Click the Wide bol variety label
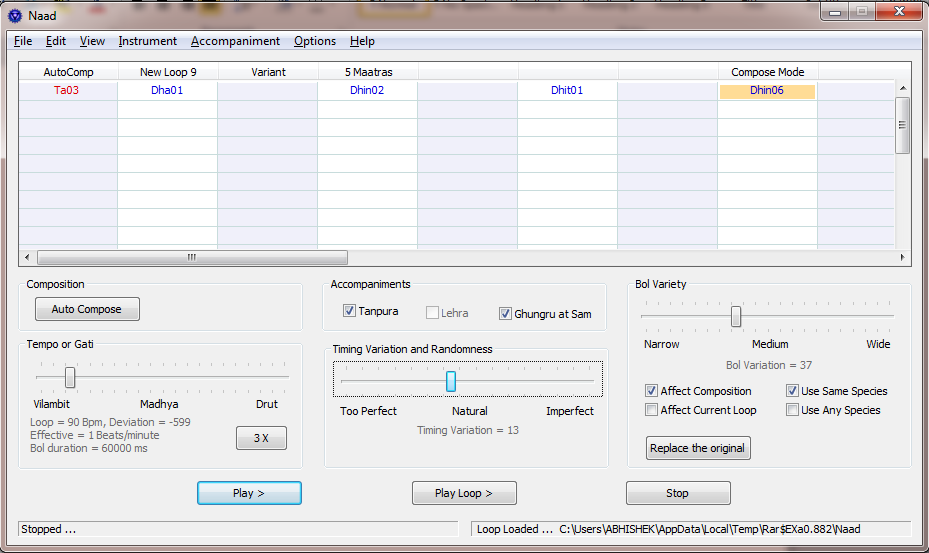 (x=878, y=344)
